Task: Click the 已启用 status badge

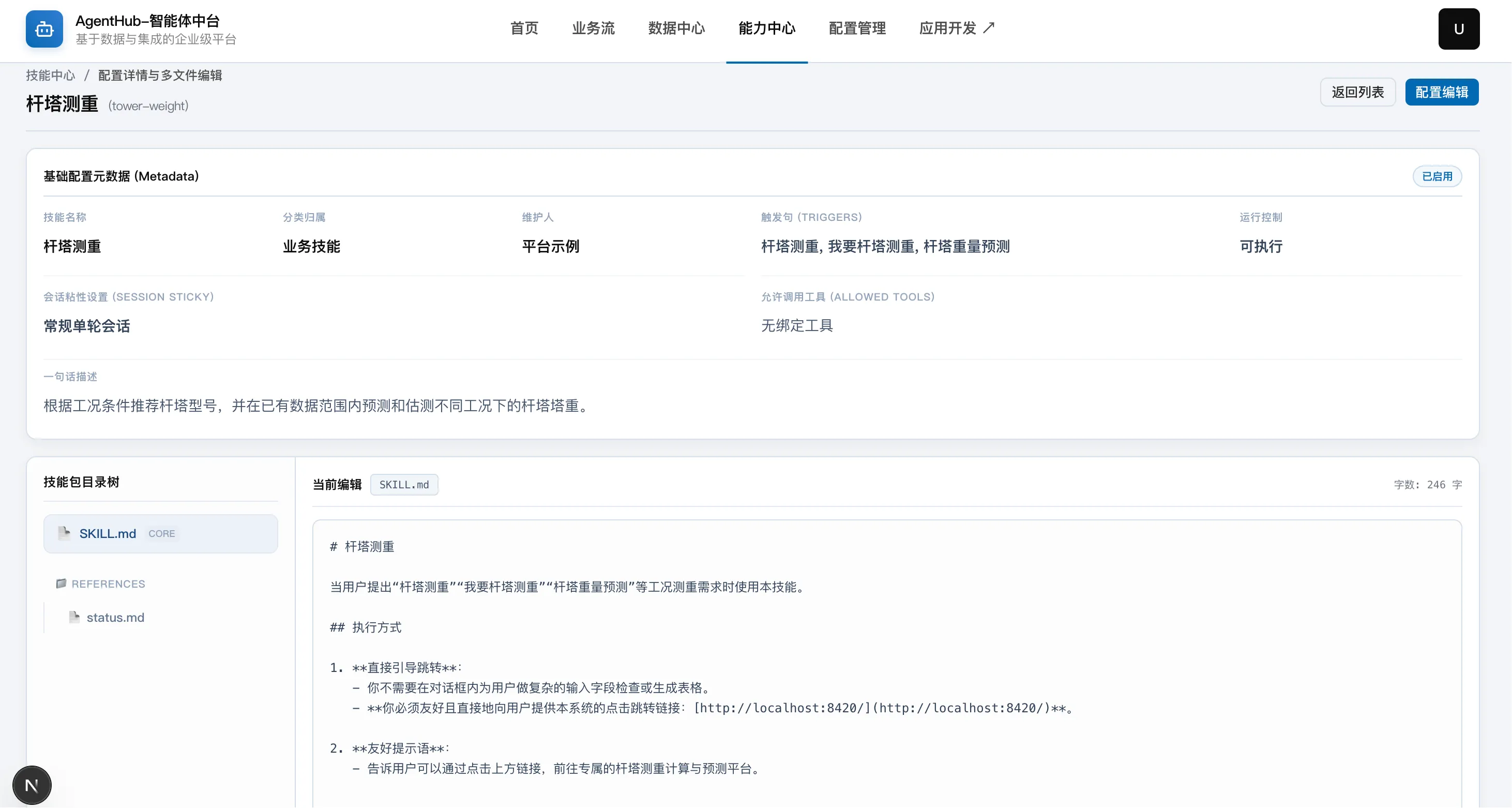Action: tap(1437, 176)
